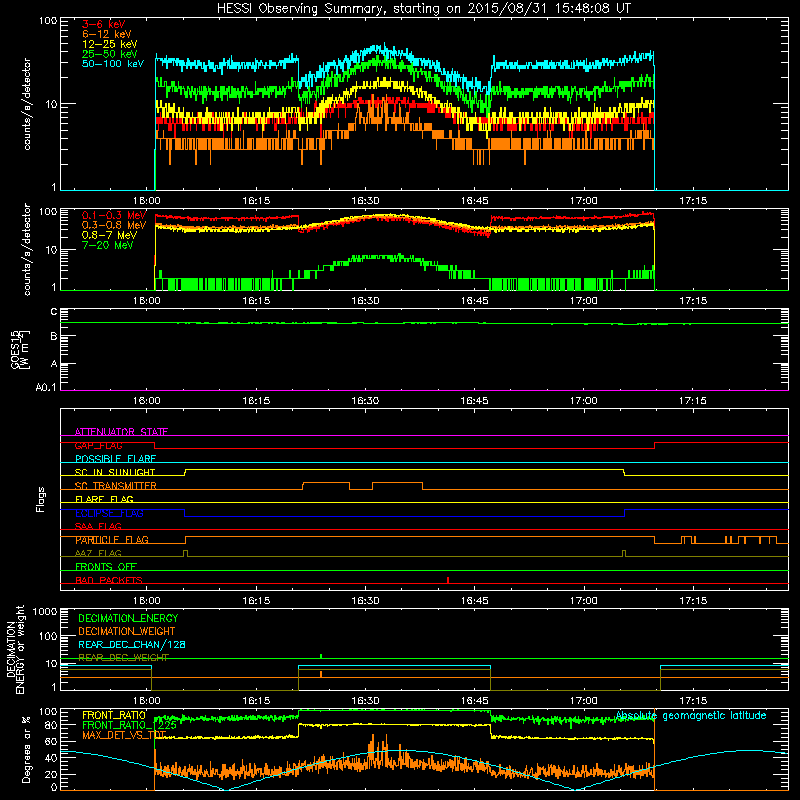
Task: Select the 50-100 keV legend label
Action: tap(113, 64)
